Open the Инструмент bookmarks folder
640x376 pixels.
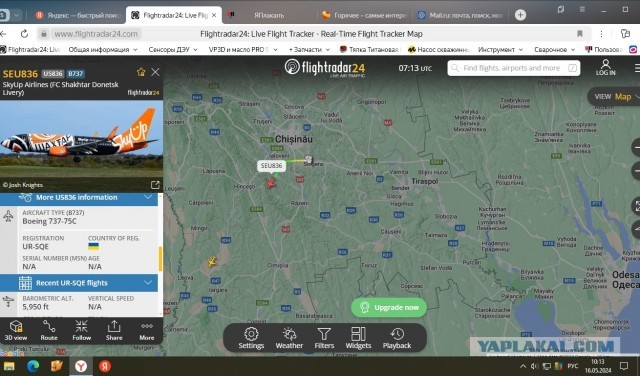(x=500, y=49)
